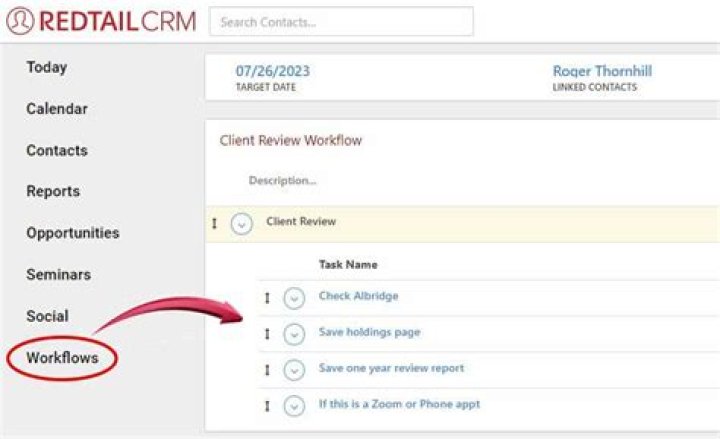Image resolution: width=720 pixels, height=439 pixels.
Task: Click the Description field
Action: pyautogui.click(x=282, y=180)
